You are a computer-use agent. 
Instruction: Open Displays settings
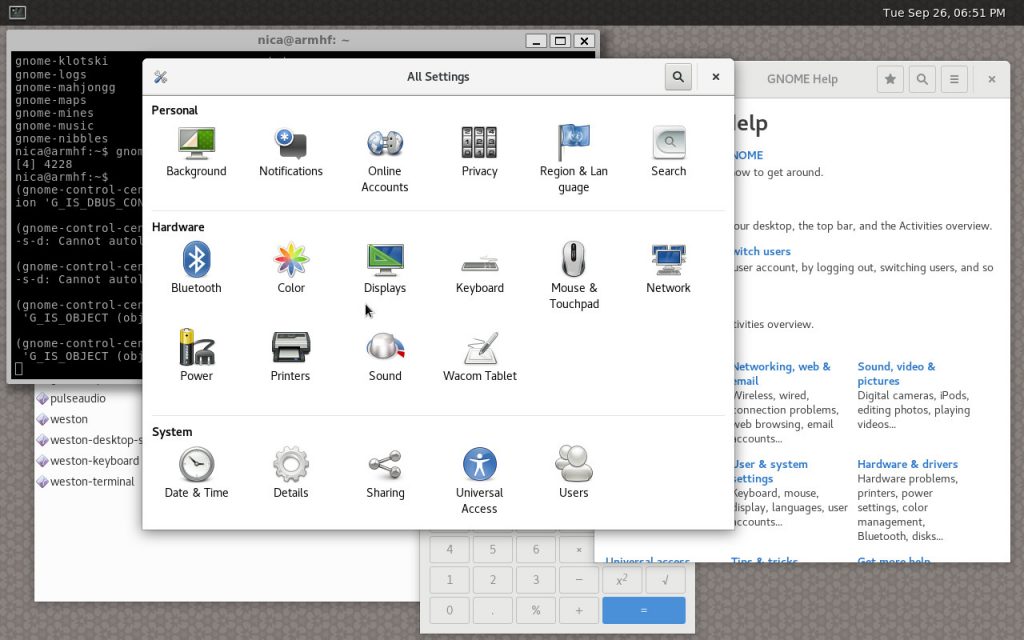click(385, 268)
